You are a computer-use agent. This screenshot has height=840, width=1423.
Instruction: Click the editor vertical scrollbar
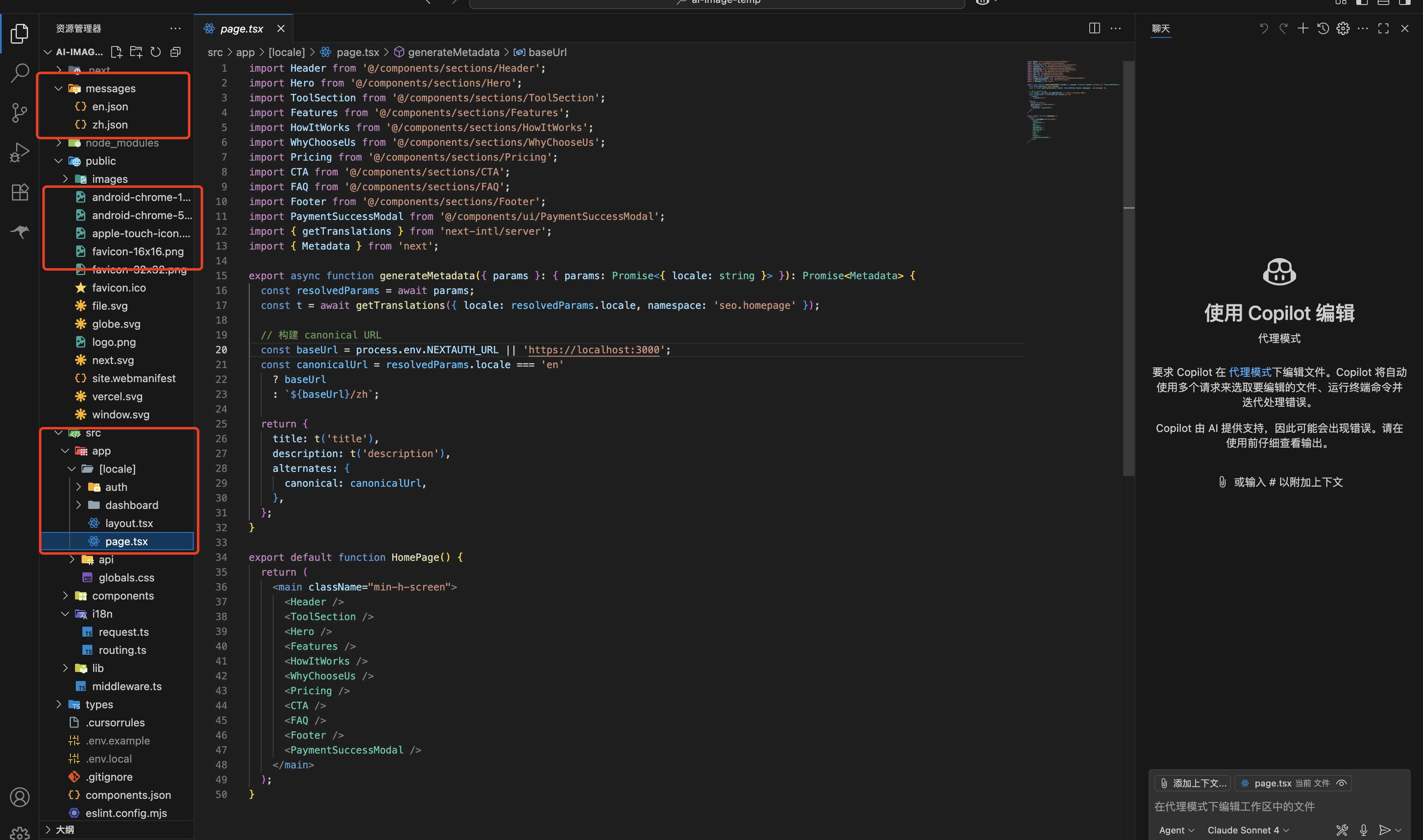click(x=1128, y=269)
